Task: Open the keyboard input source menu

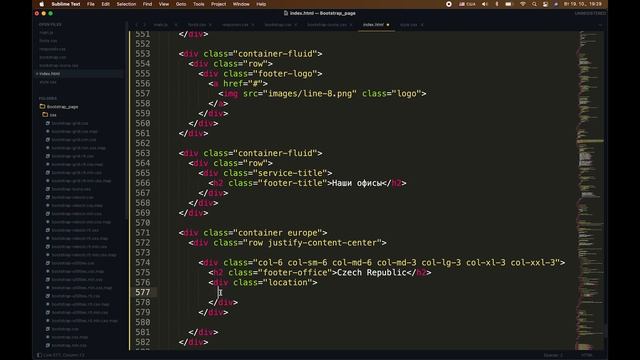Action: pyautogui.click(x=467, y=4)
